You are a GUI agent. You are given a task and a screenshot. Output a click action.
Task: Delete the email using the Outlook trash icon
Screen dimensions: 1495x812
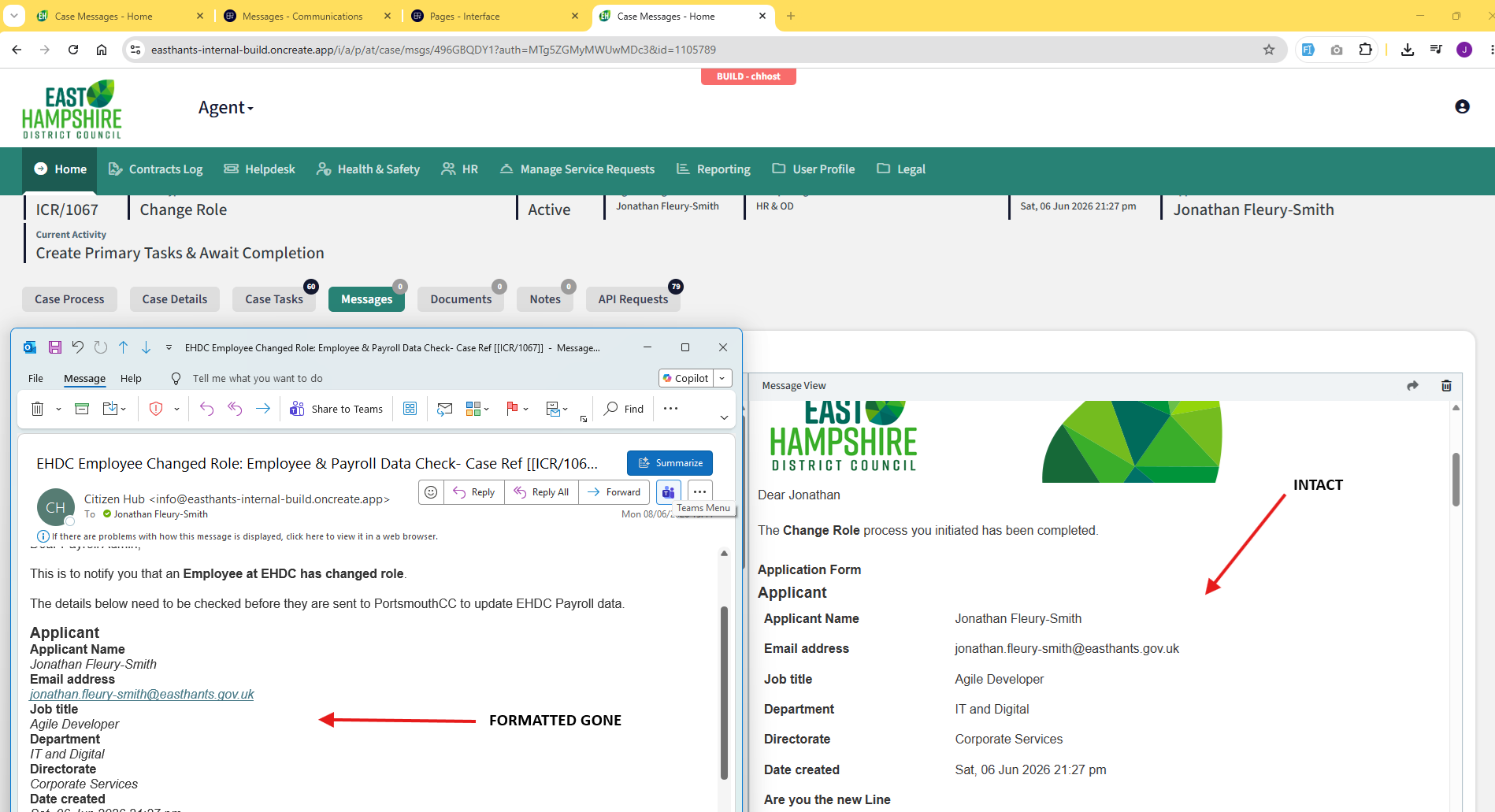tap(37, 409)
